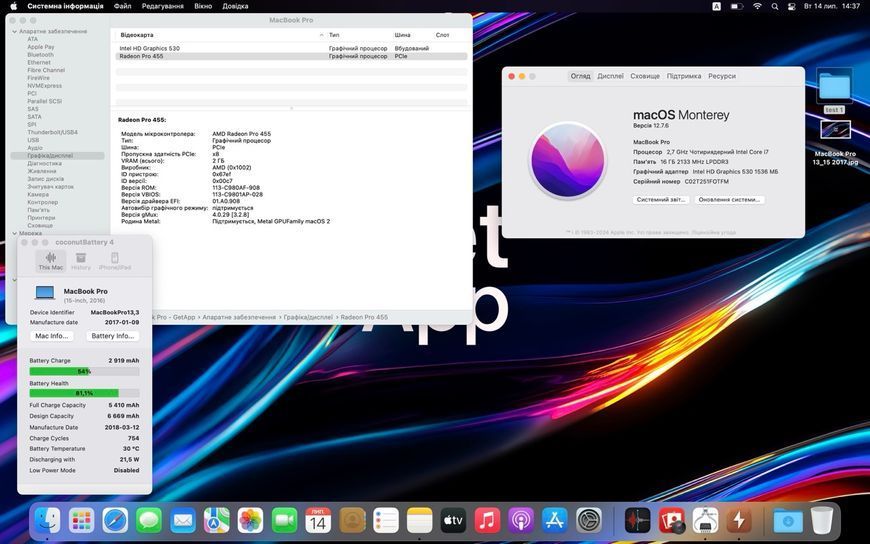The height and width of the screenshot is (544, 870).
Task: Select This Mac in coconutBattery toolbar
Action: tap(50, 261)
